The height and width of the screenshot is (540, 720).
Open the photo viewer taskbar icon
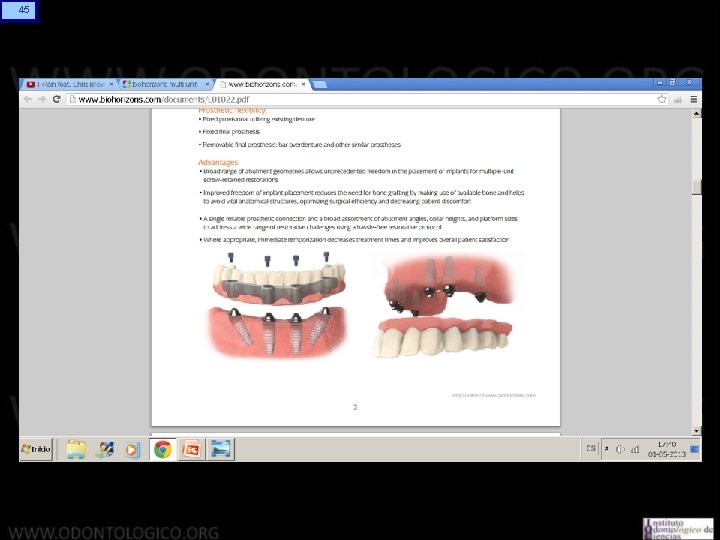point(220,449)
